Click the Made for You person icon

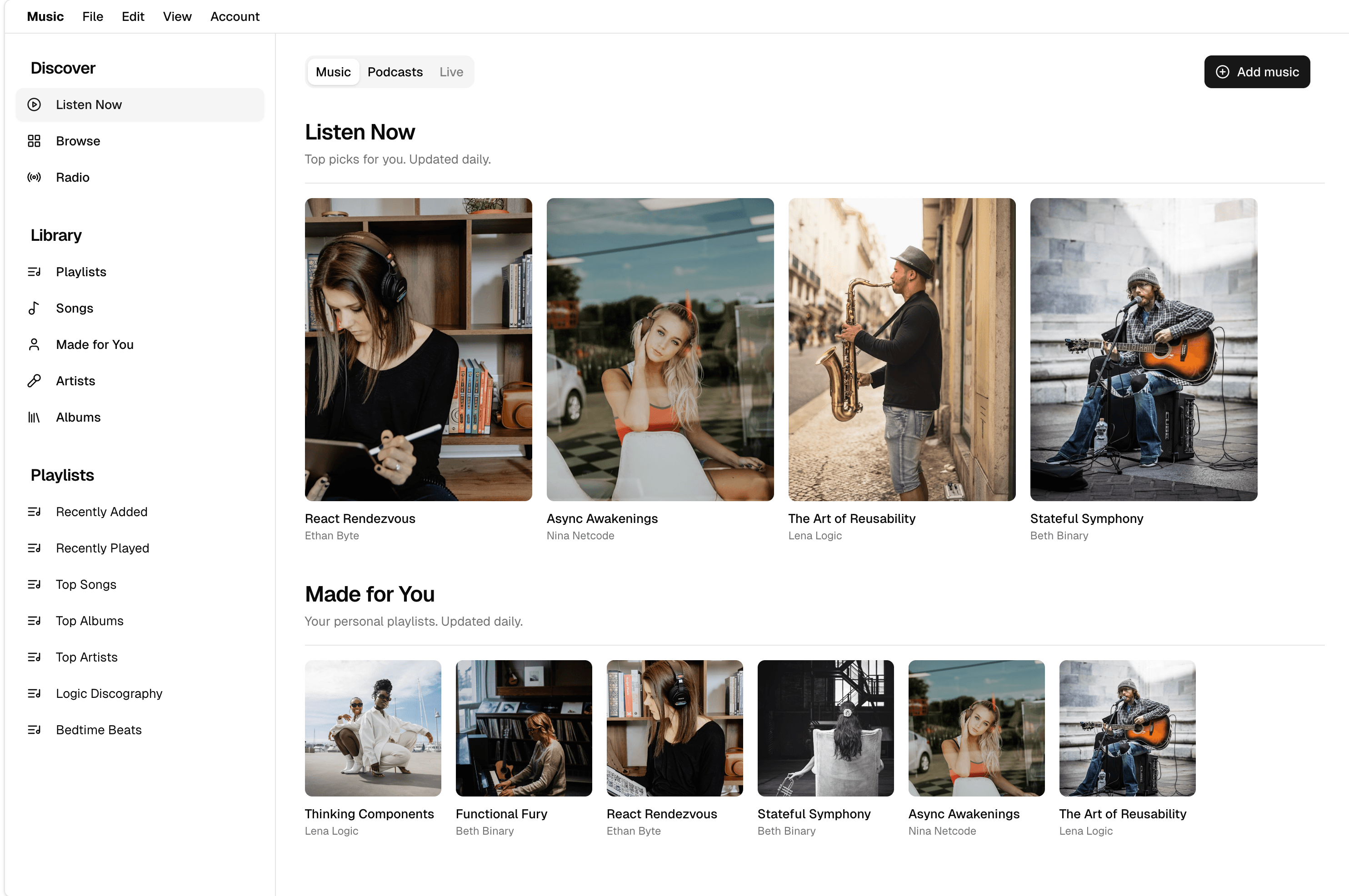pyautogui.click(x=34, y=344)
